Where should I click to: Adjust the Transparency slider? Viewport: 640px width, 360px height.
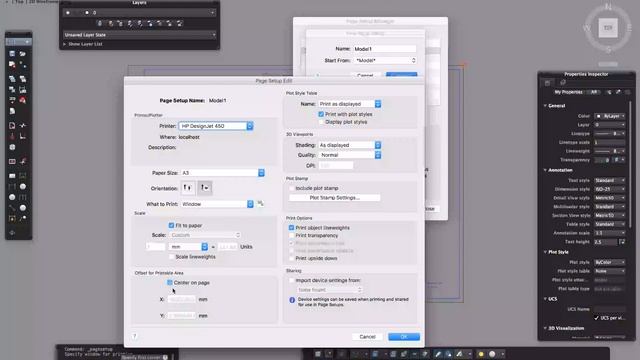click(x=602, y=160)
